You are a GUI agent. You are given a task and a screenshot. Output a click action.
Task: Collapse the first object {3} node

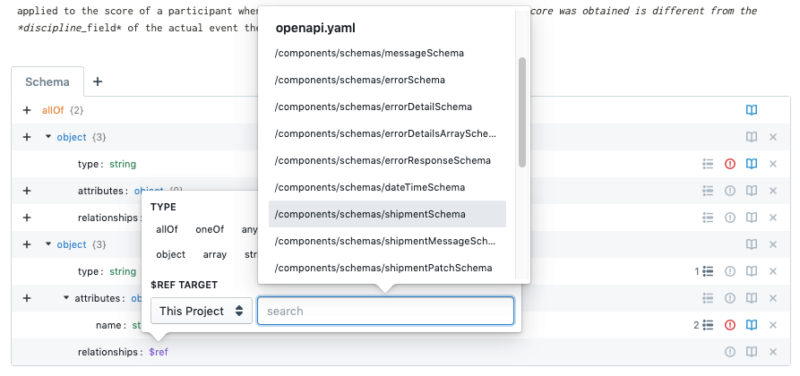(48, 137)
